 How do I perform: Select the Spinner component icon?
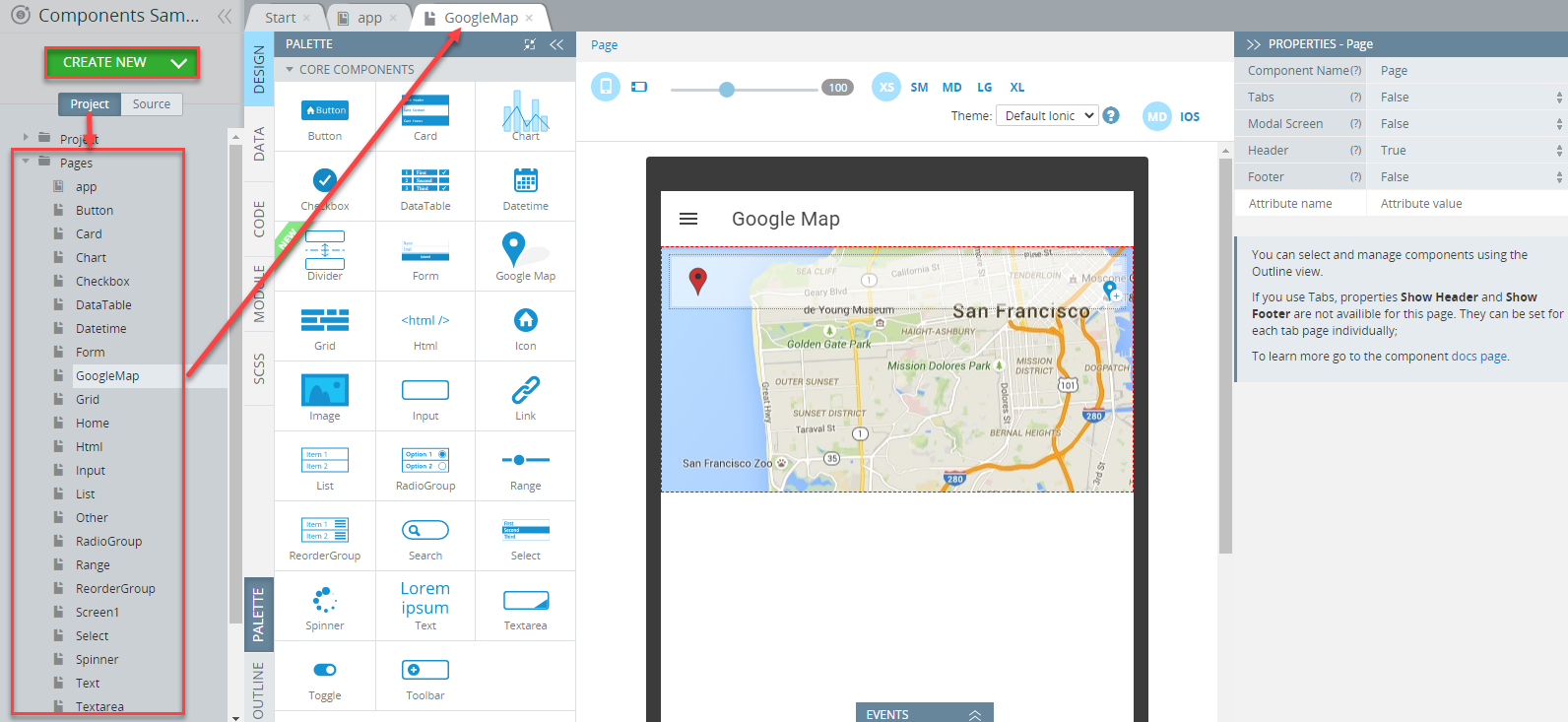pos(325,599)
